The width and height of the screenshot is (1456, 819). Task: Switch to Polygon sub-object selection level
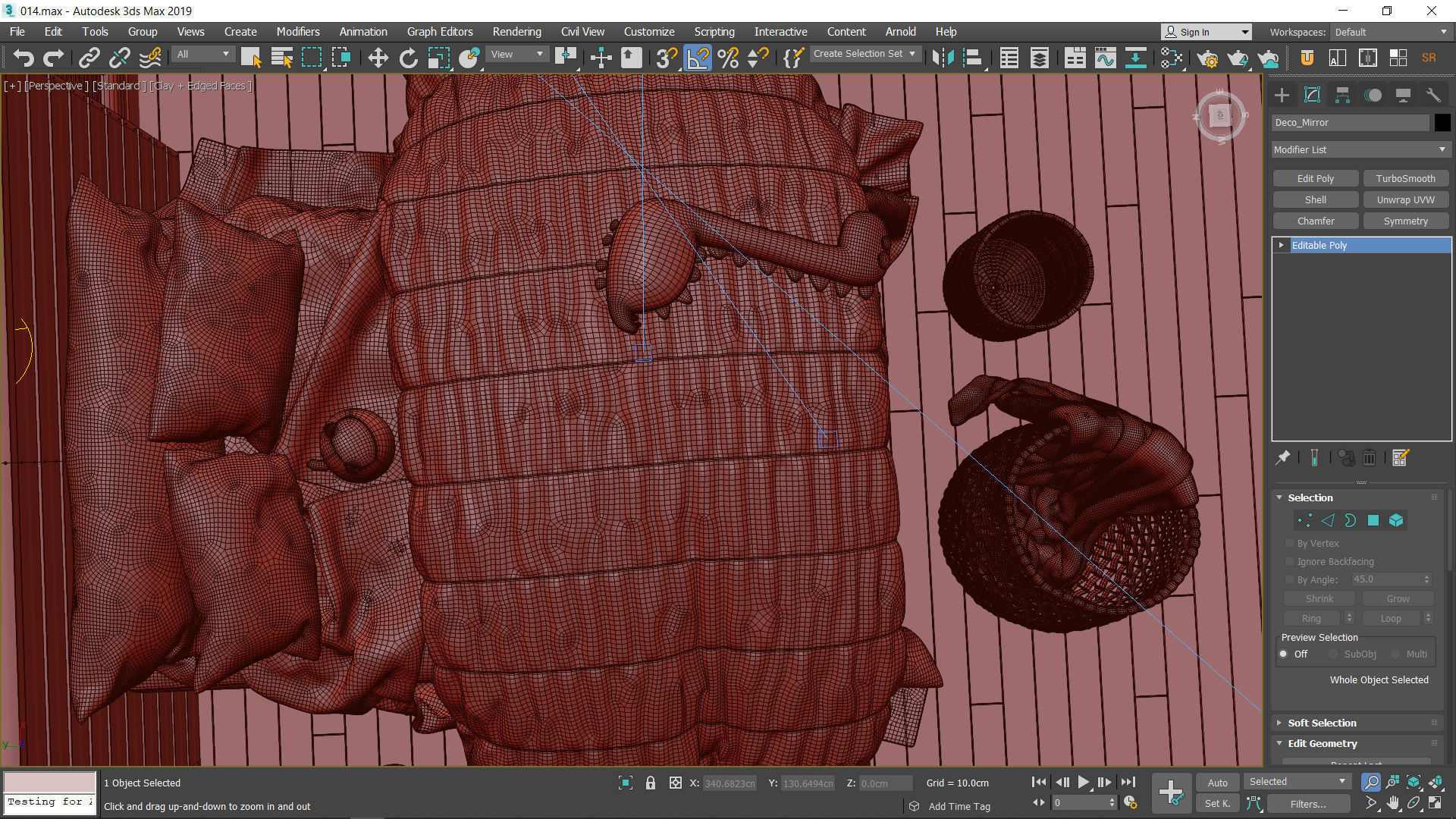(x=1373, y=520)
